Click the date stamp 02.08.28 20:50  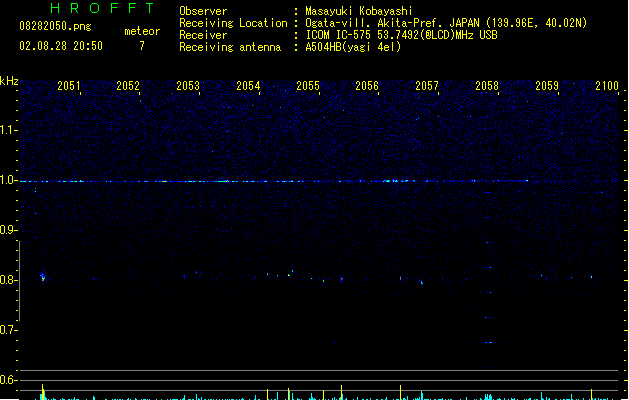61,46
